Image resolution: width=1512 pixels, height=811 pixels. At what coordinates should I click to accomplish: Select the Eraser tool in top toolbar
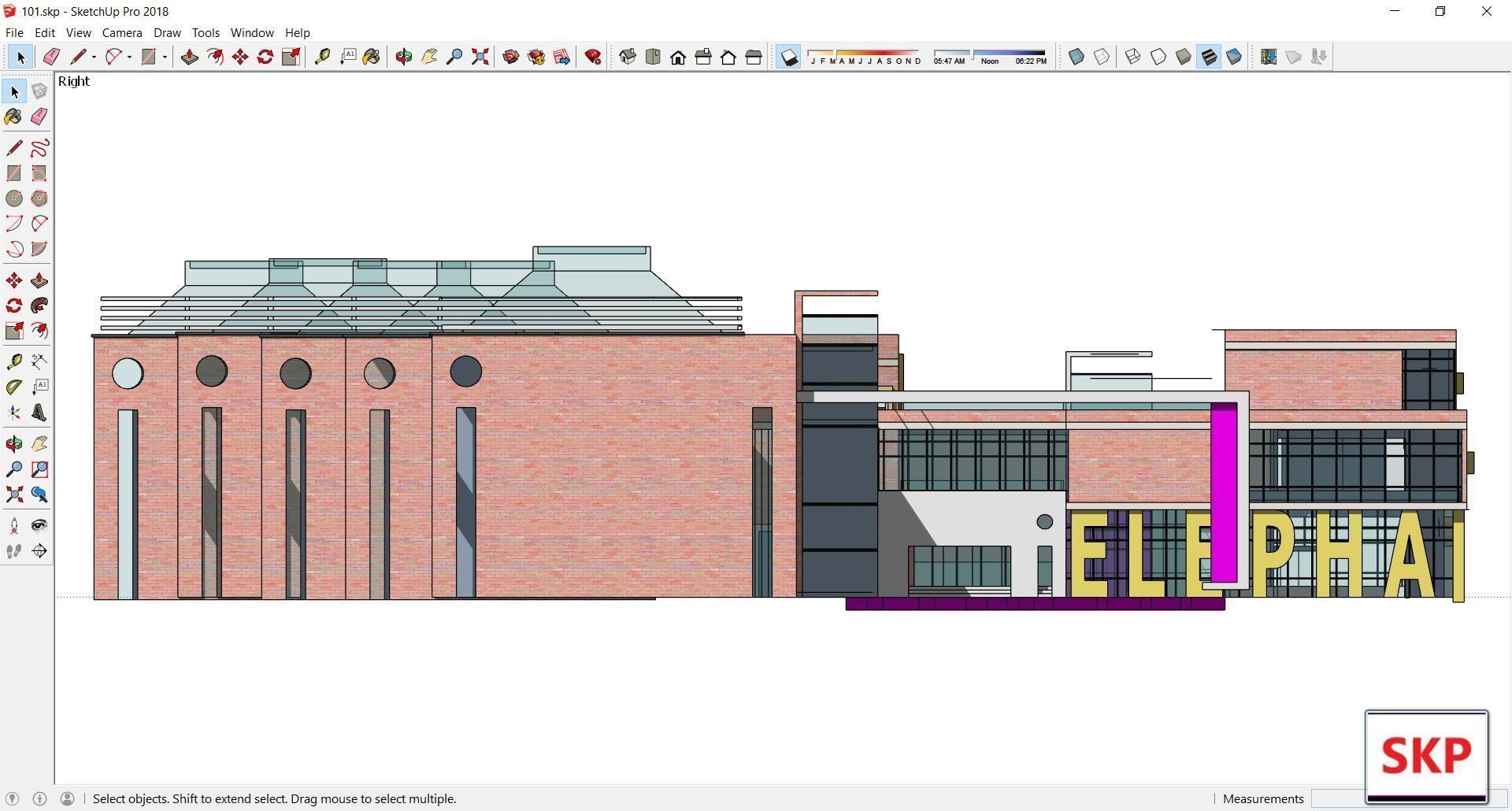[51, 57]
